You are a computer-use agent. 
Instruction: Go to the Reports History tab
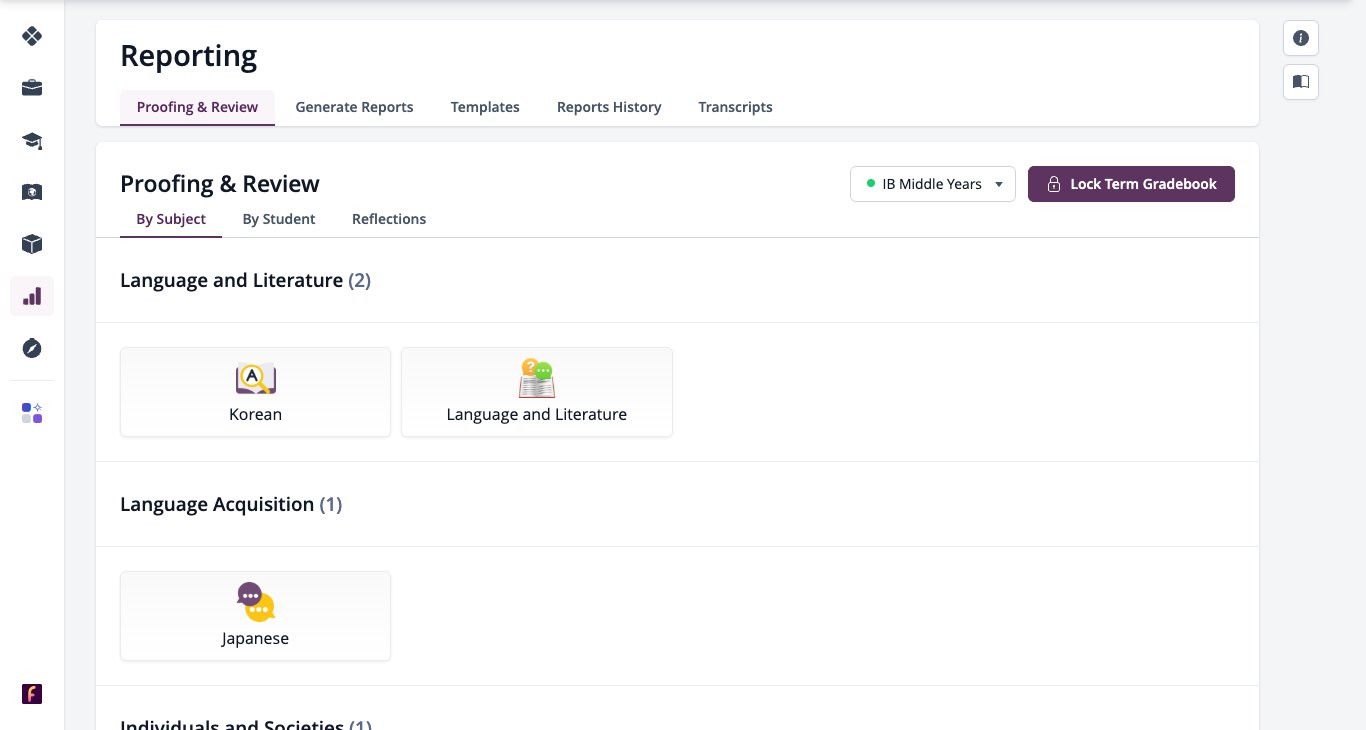(609, 107)
